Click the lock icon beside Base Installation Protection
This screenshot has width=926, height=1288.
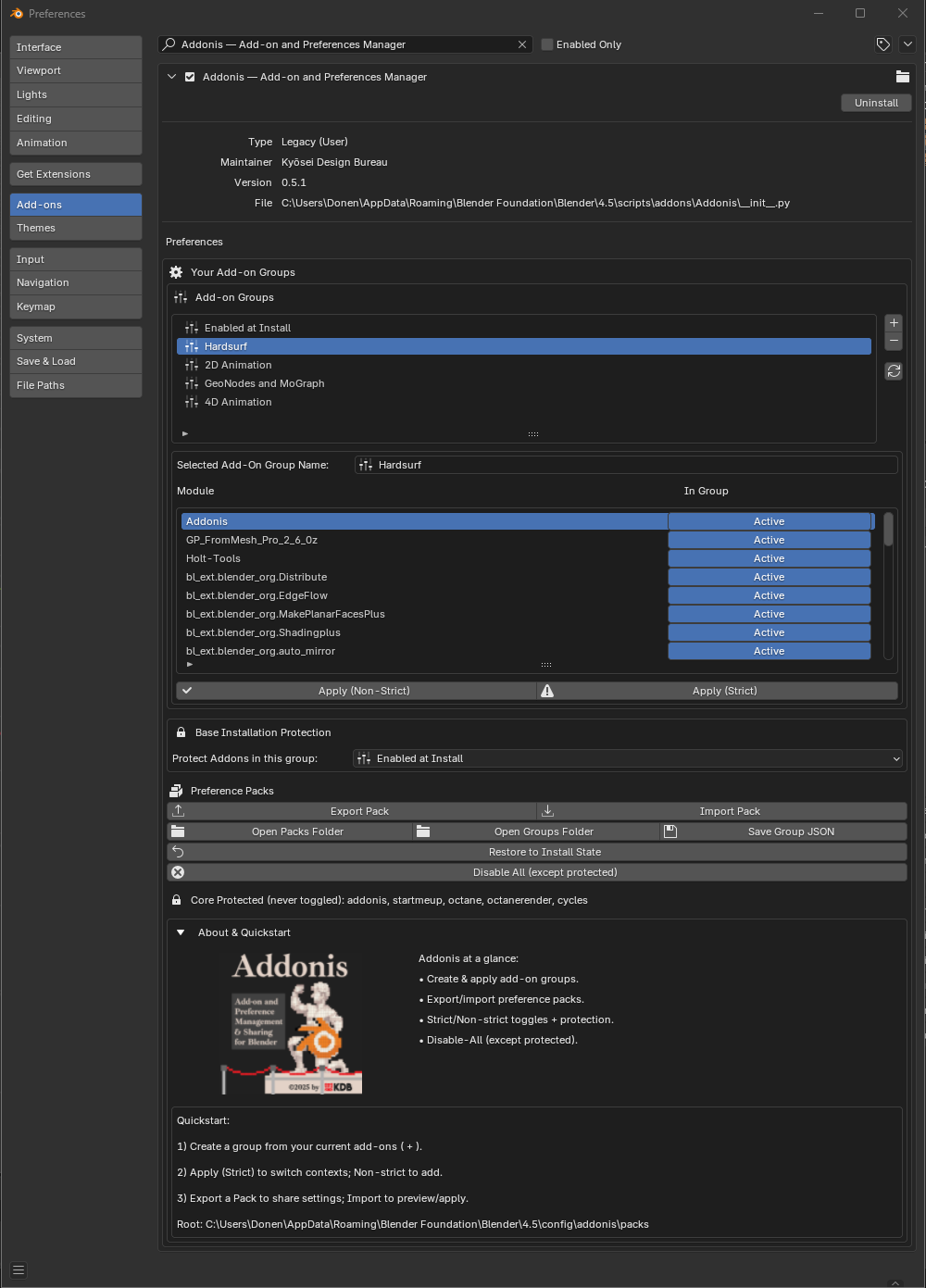(x=181, y=732)
